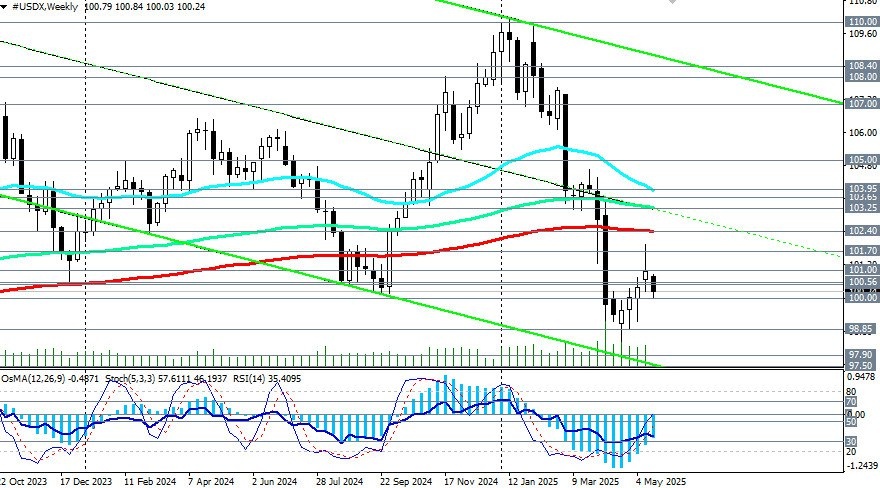This screenshot has height=488, width=880.
Task: Select the 97.50 price level label
Action: pos(861,365)
